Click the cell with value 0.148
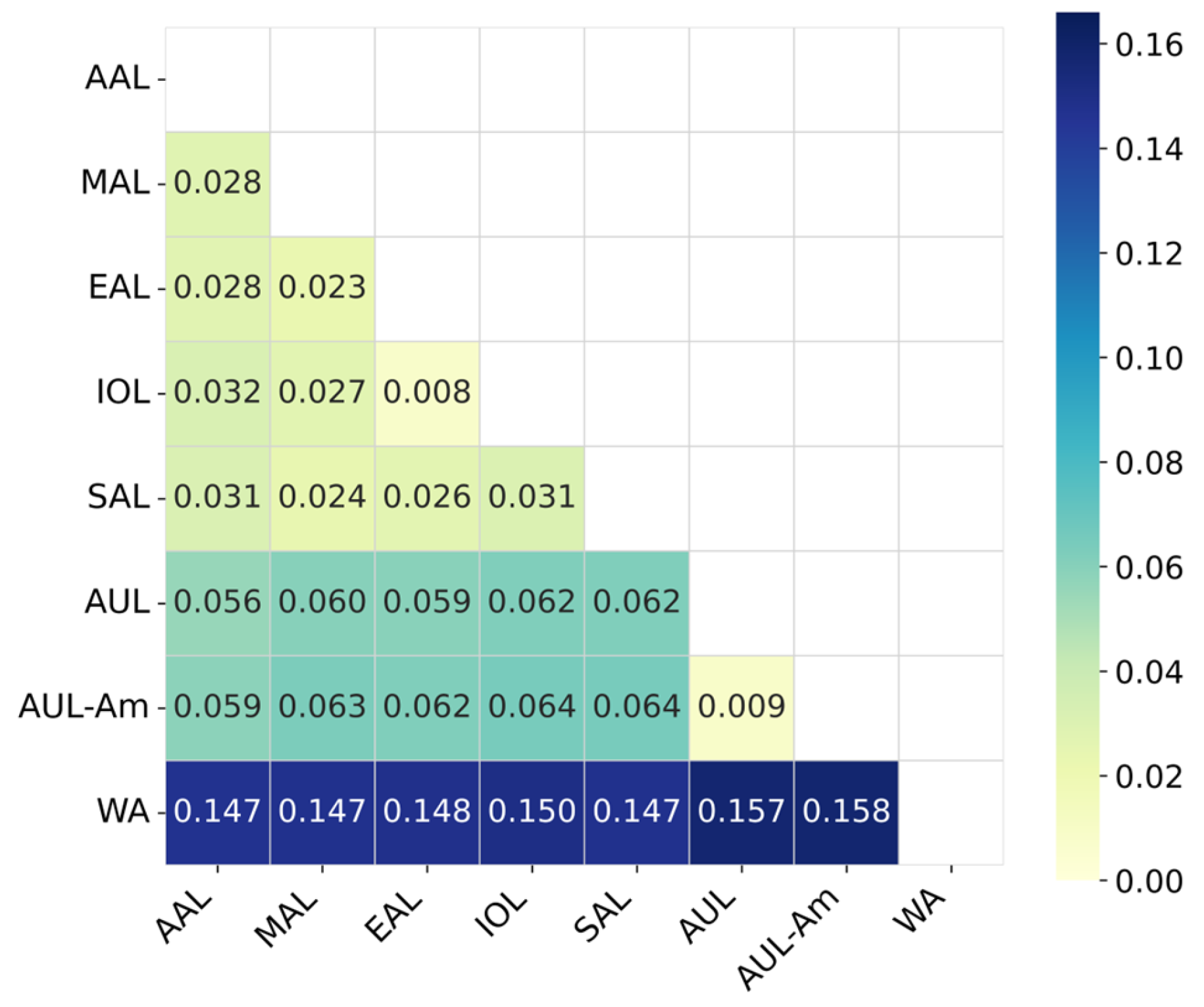 (427, 812)
